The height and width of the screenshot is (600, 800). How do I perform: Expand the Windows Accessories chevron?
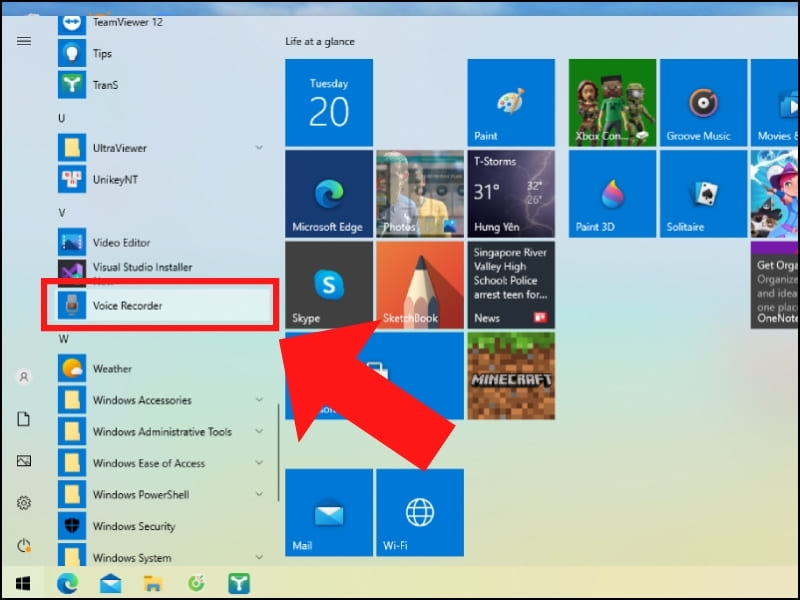pos(259,400)
